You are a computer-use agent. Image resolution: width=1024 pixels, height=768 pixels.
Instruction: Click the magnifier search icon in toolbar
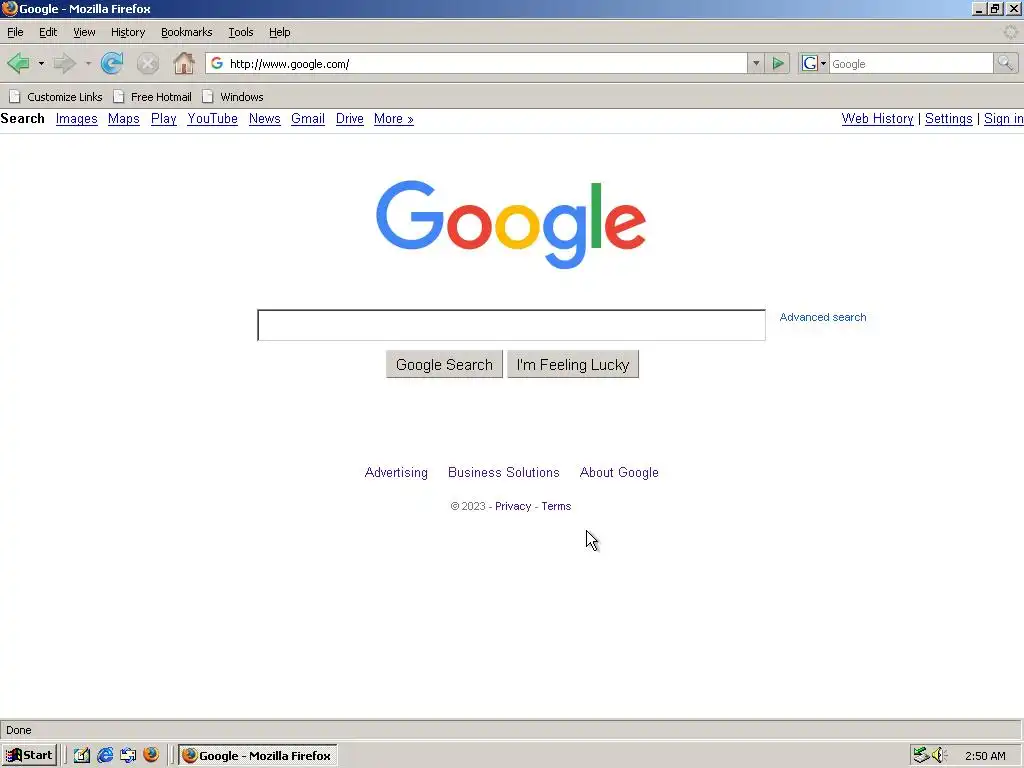click(x=1005, y=63)
